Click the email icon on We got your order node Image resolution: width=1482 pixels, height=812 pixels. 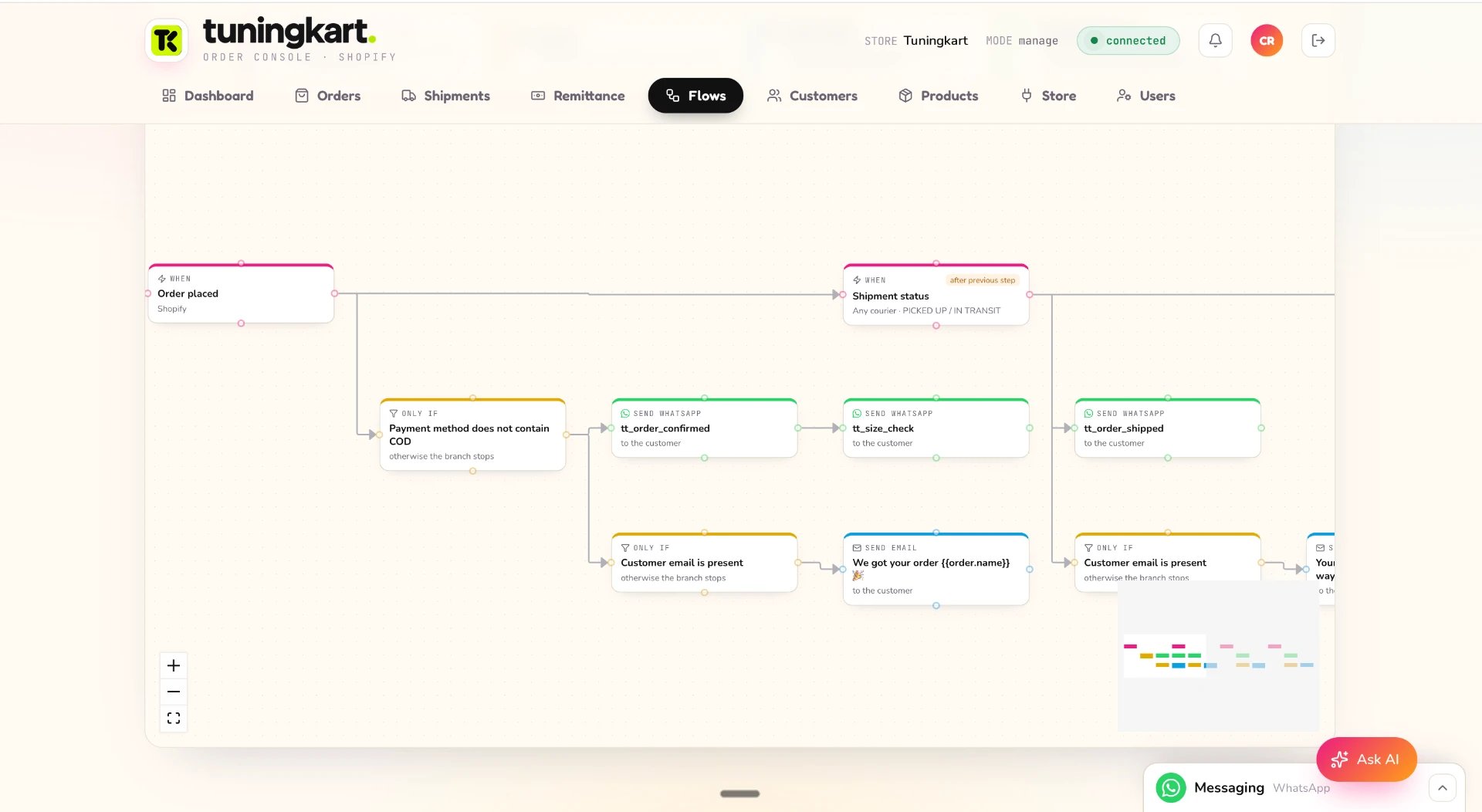(857, 548)
